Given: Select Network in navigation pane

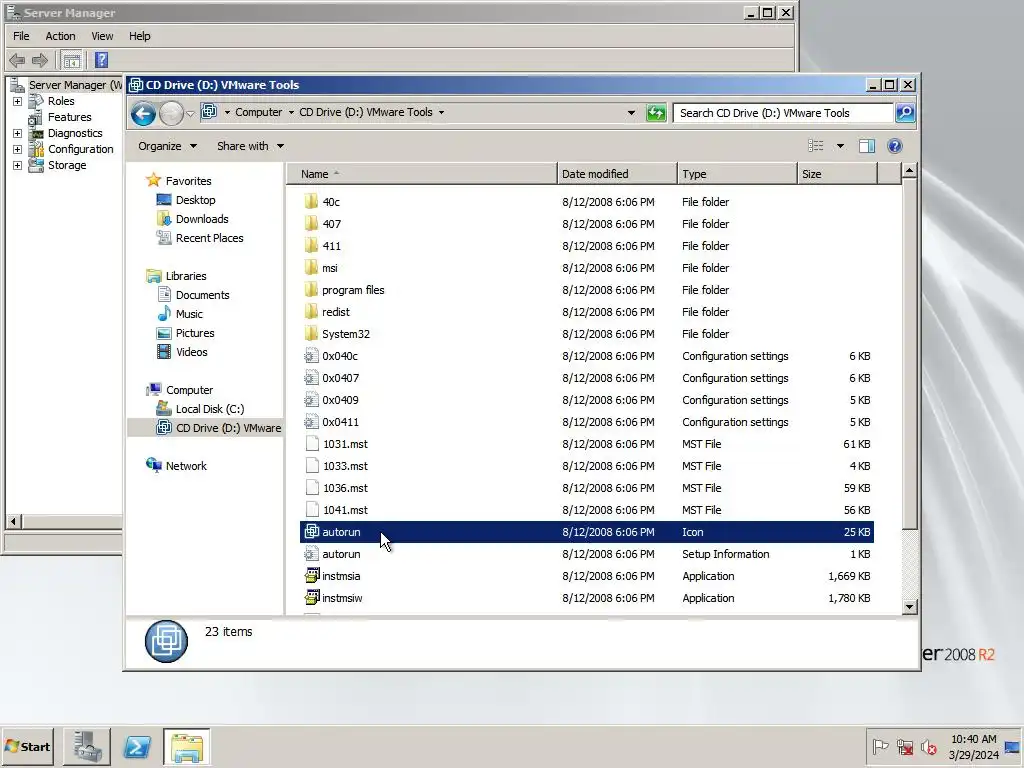Looking at the screenshot, I should (185, 466).
